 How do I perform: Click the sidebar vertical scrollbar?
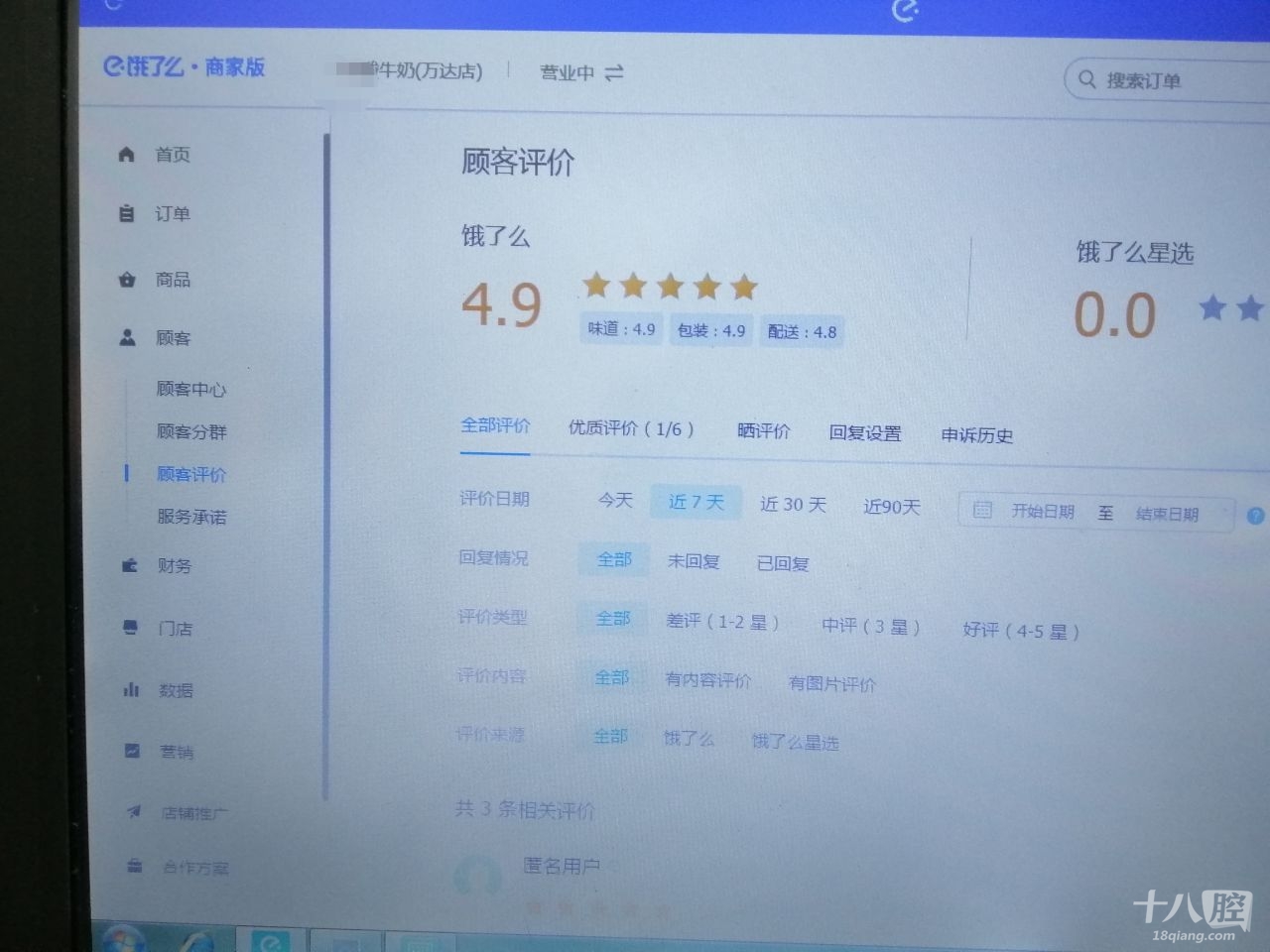pos(325,466)
